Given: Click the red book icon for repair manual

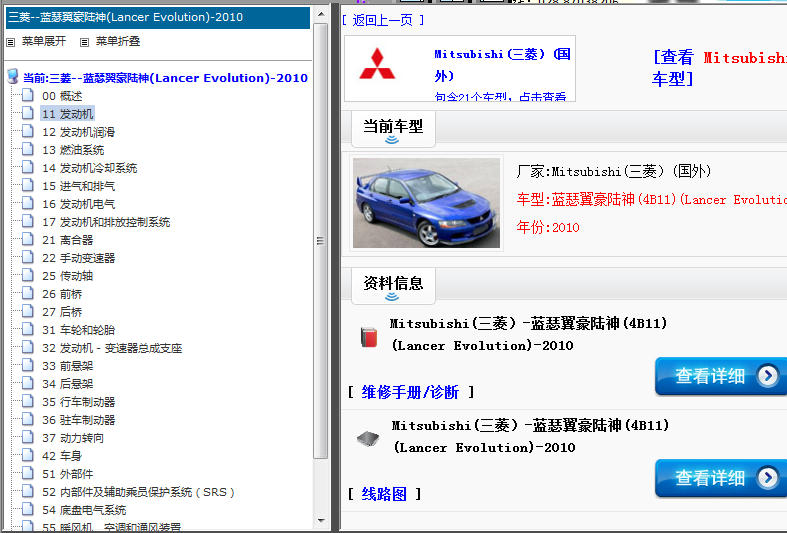Looking at the screenshot, I should click(x=369, y=337).
